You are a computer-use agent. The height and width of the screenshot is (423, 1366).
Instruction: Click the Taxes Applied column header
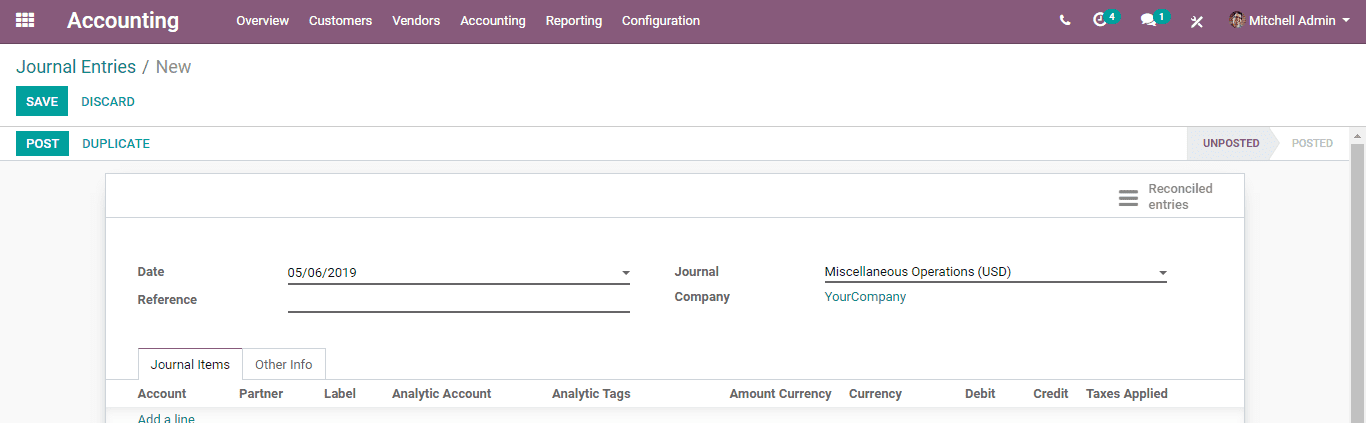tap(1127, 394)
